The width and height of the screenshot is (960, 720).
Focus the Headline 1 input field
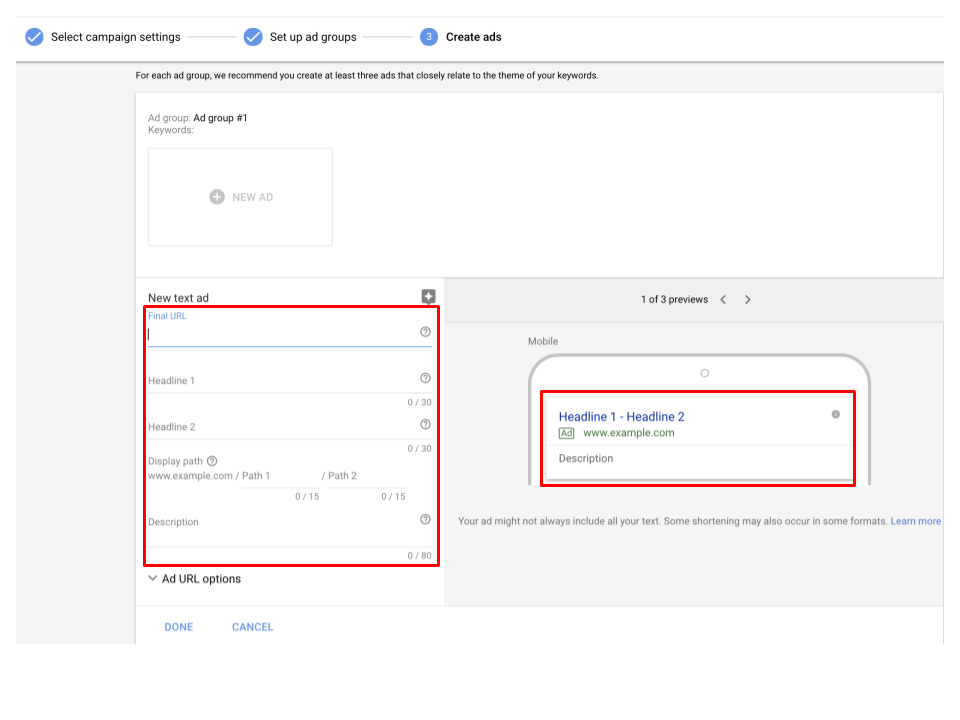[280, 382]
